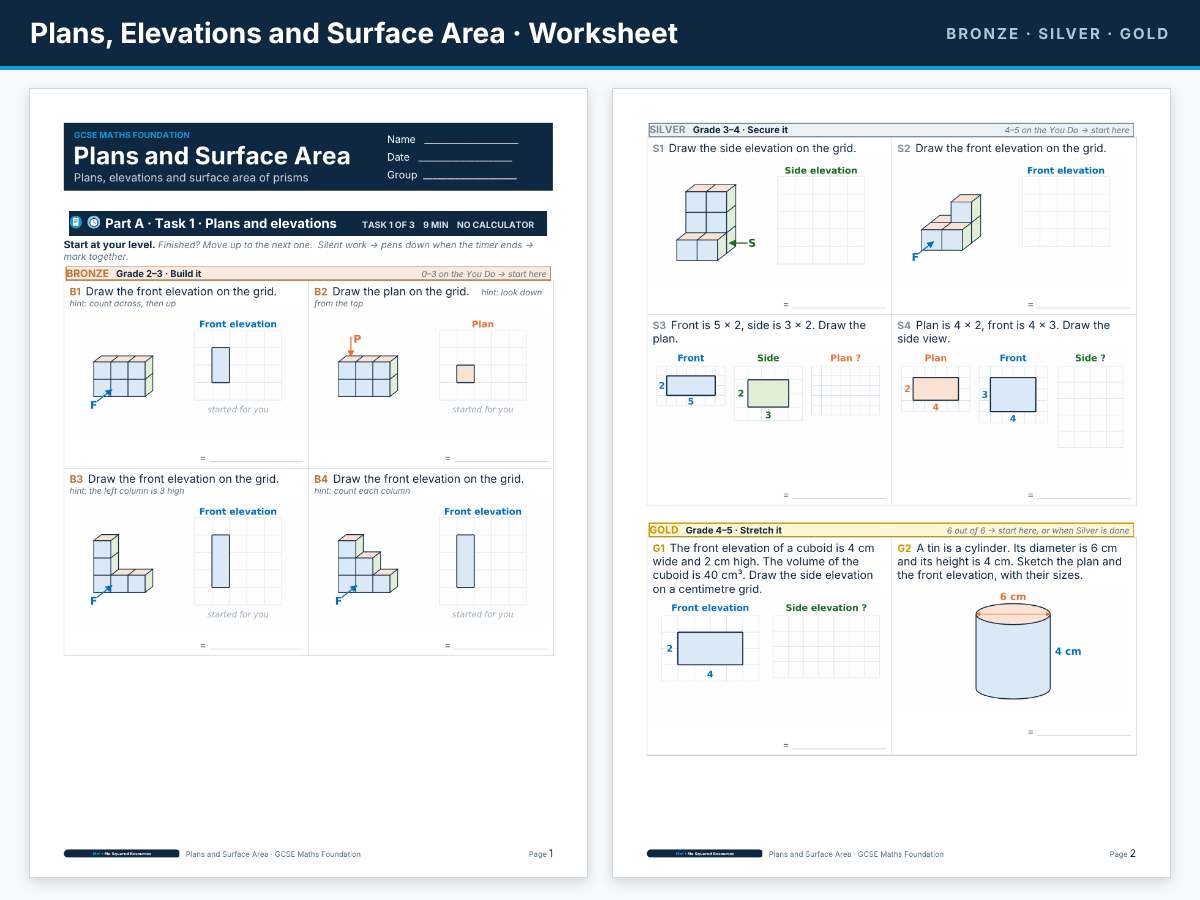Click the "4 cm" height label on the cylinder
Screen dimensions: 1200x900
(1068, 651)
